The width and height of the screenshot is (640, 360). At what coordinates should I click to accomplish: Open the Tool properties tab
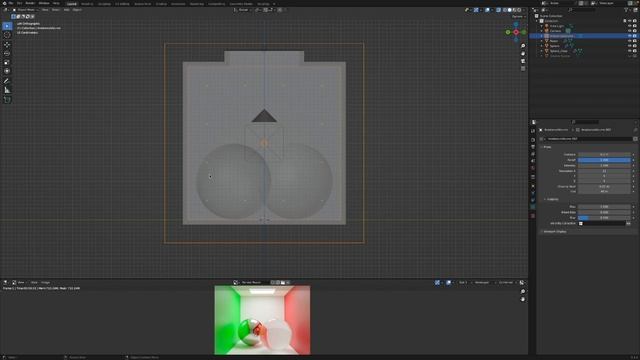[x=533, y=131]
